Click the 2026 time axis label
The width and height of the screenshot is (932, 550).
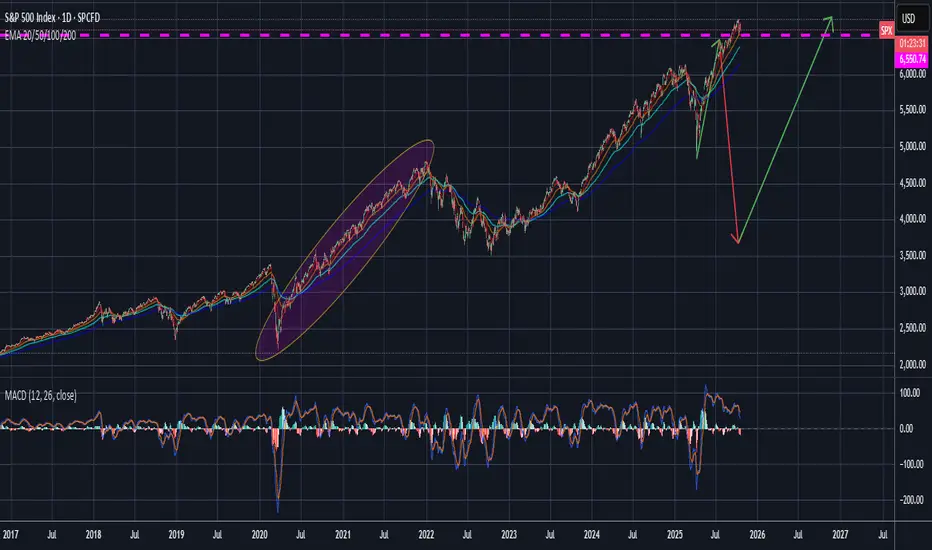click(x=757, y=535)
